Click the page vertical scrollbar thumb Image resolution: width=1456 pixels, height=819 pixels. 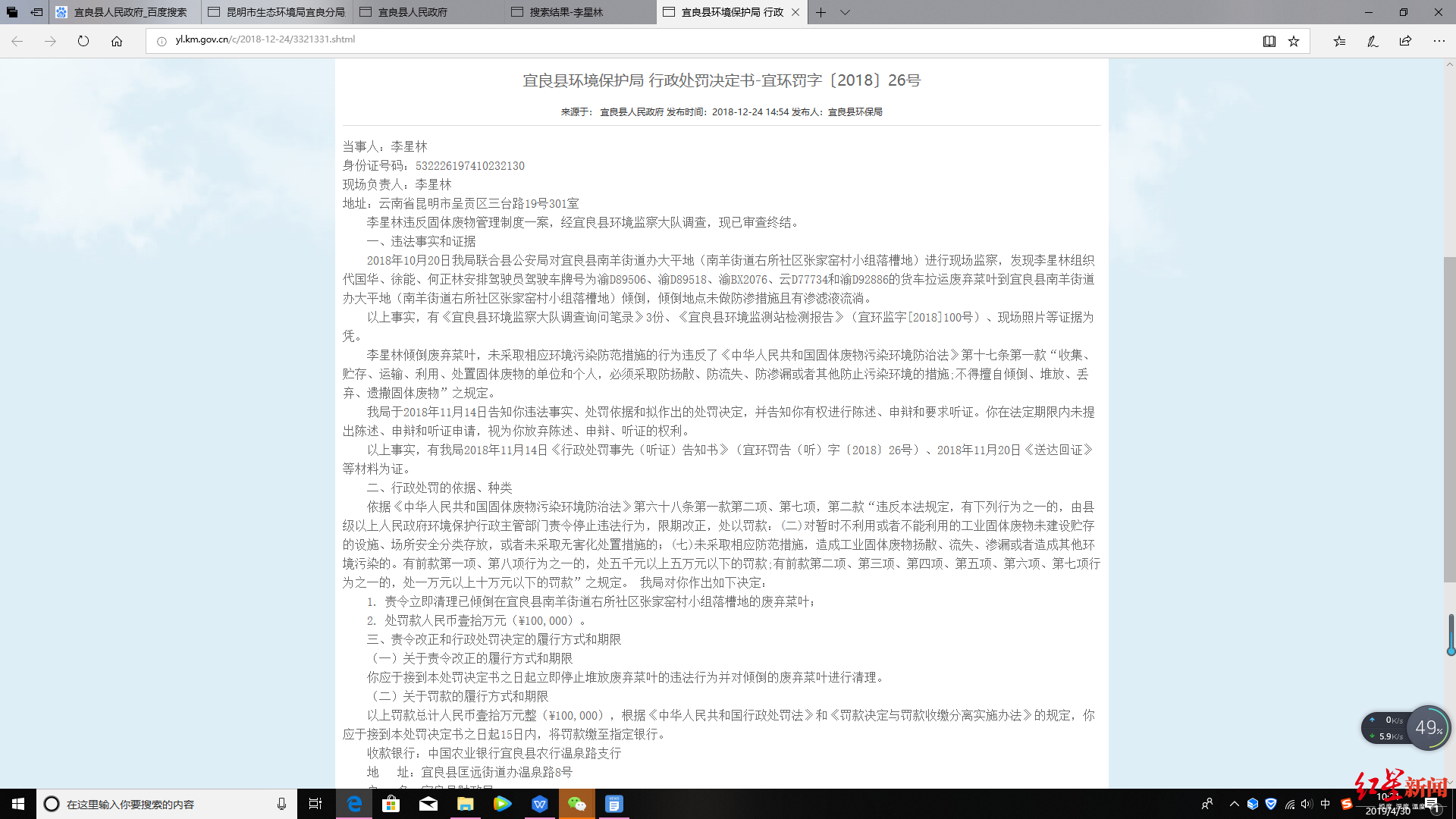coord(1449,419)
